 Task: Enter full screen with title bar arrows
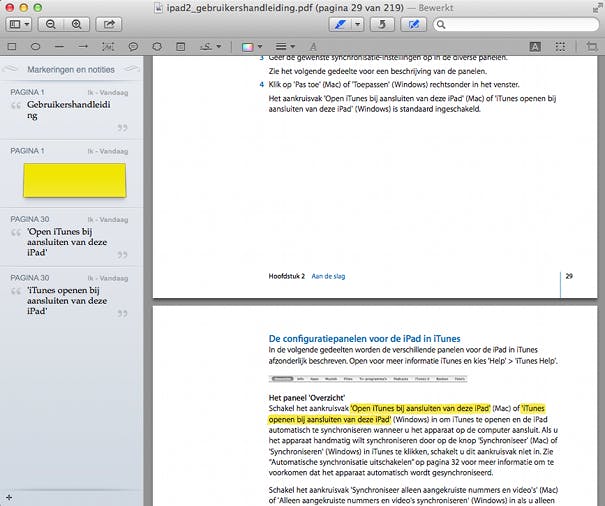597,8
